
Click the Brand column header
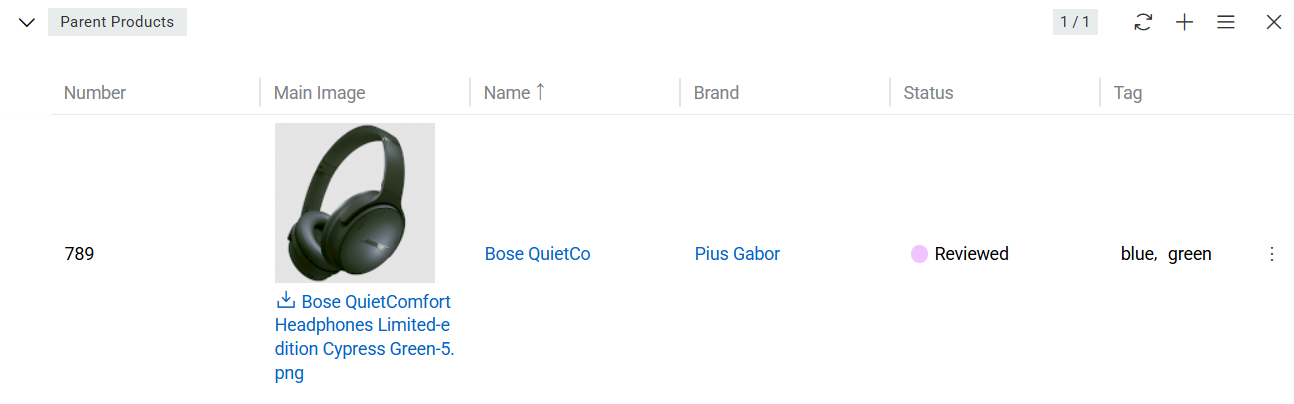point(716,93)
